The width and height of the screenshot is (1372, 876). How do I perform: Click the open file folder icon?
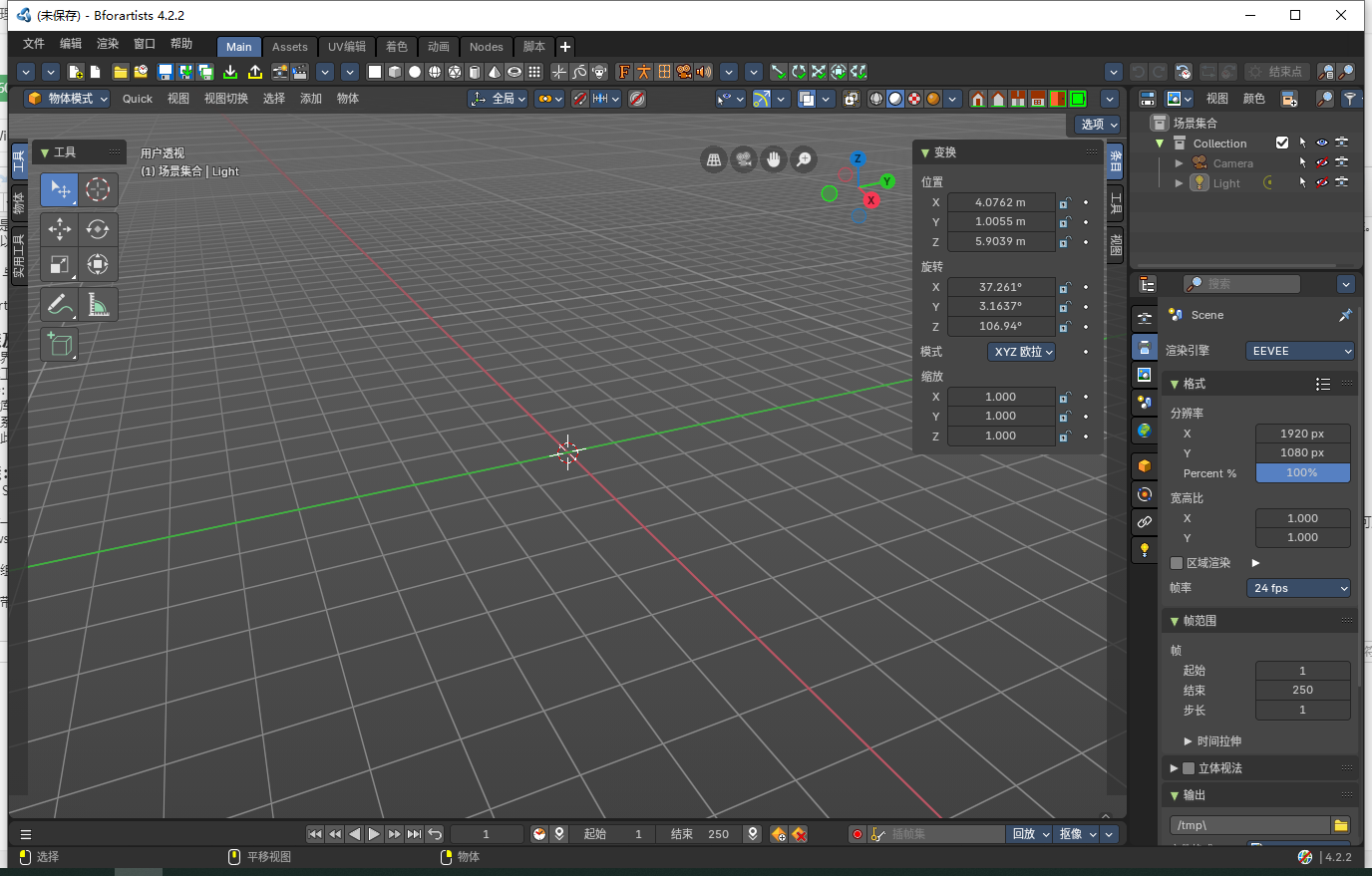(120, 72)
